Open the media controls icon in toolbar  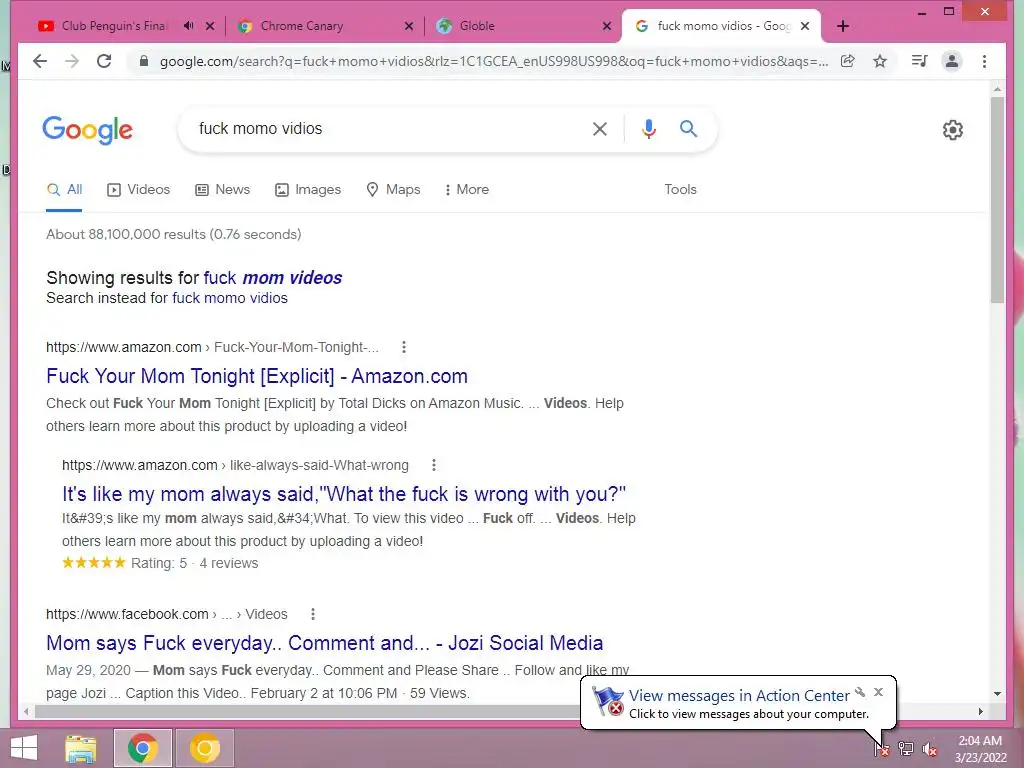[920, 61]
